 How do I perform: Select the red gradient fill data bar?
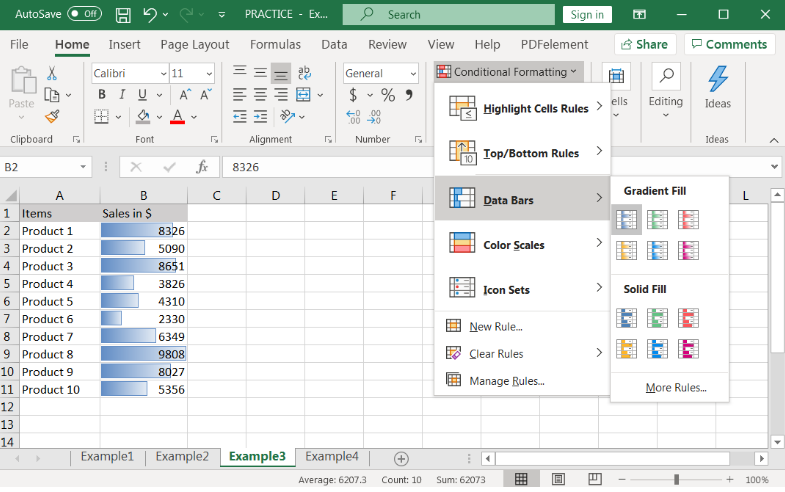pos(688,219)
